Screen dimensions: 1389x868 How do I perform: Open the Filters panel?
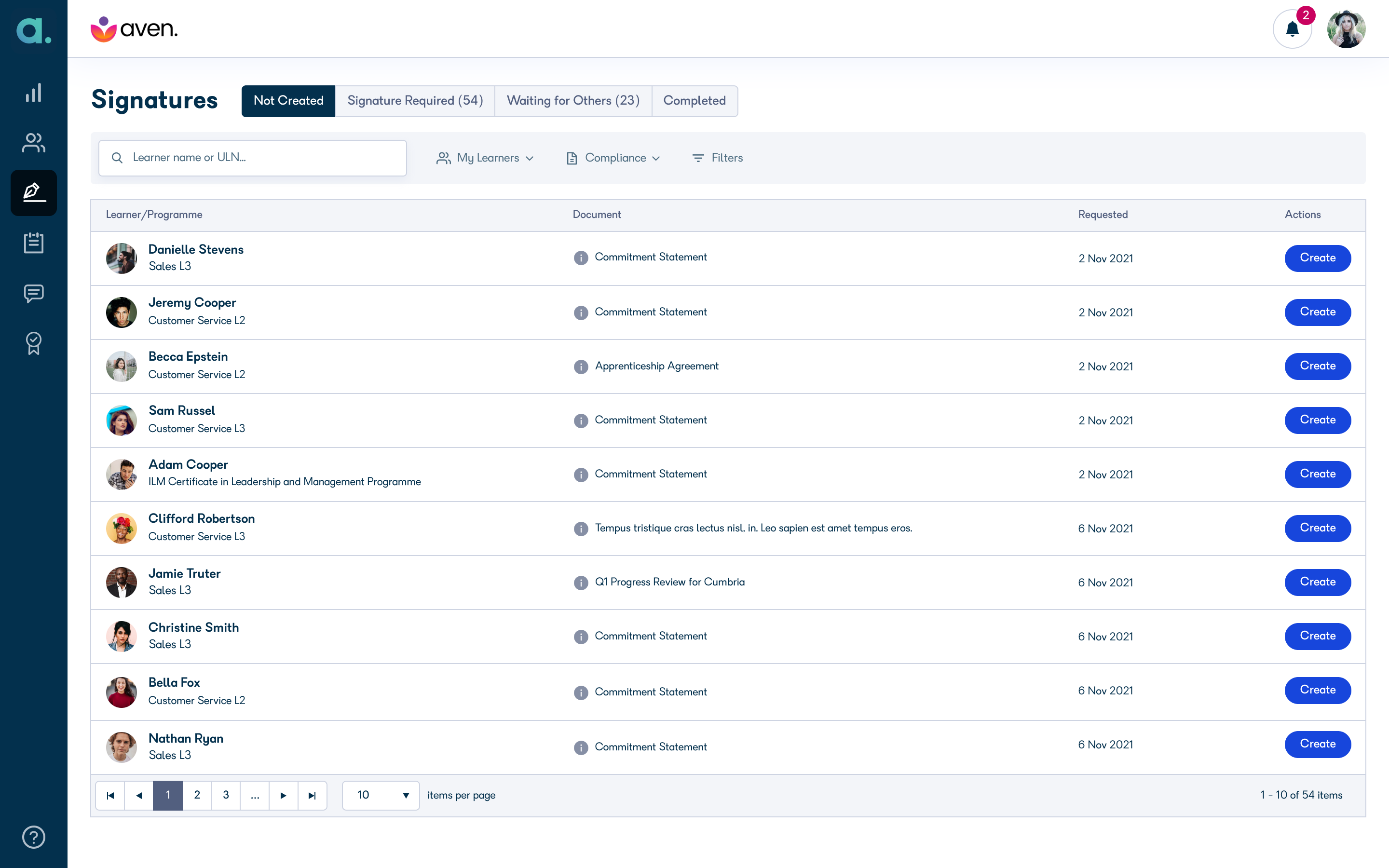pos(718,158)
